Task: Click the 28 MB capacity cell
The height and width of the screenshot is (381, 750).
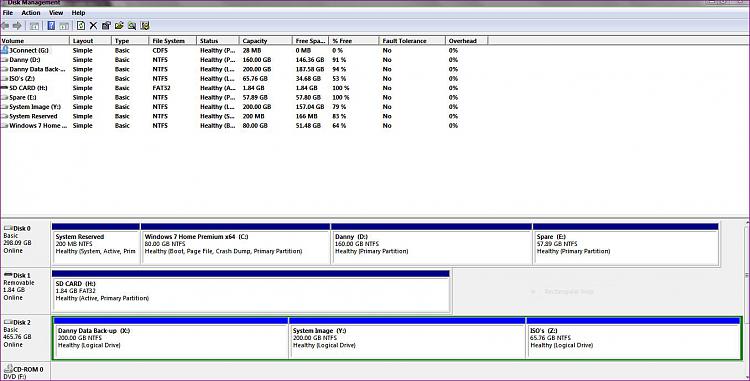Action: [252, 50]
